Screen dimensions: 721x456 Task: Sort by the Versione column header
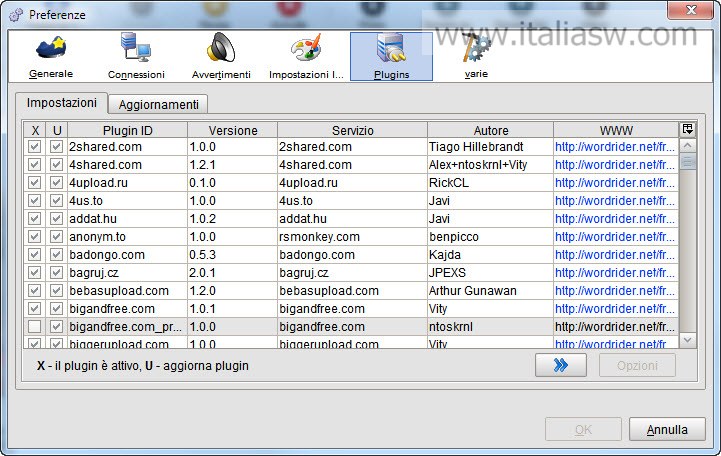[x=233, y=130]
